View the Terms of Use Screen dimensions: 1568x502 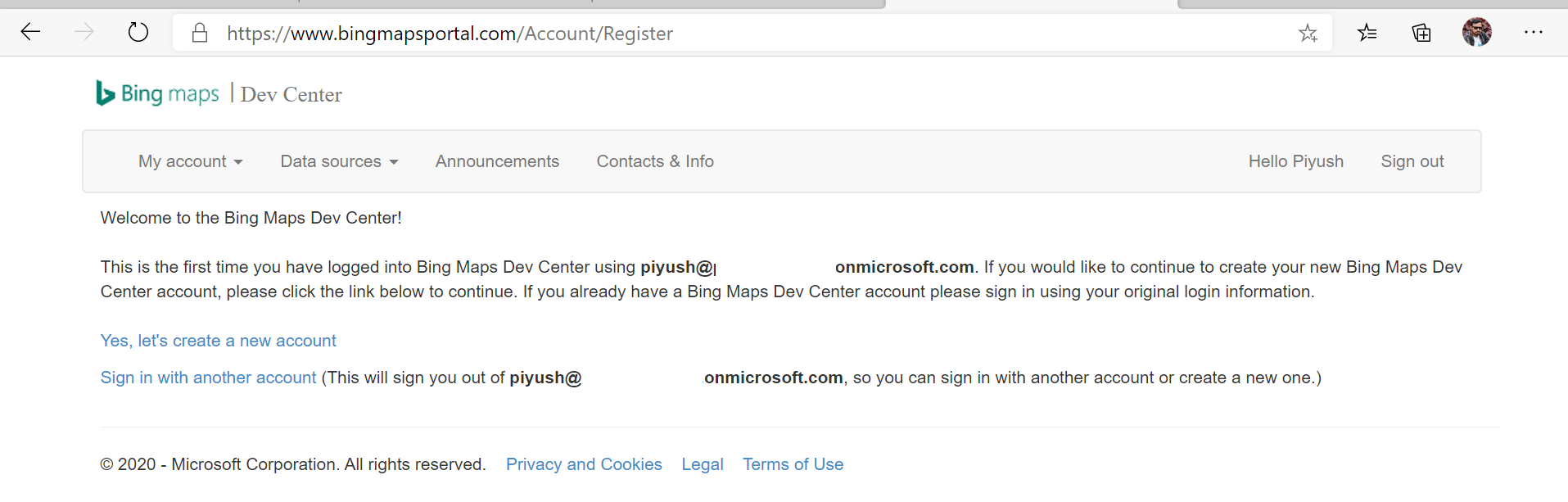[793, 464]
